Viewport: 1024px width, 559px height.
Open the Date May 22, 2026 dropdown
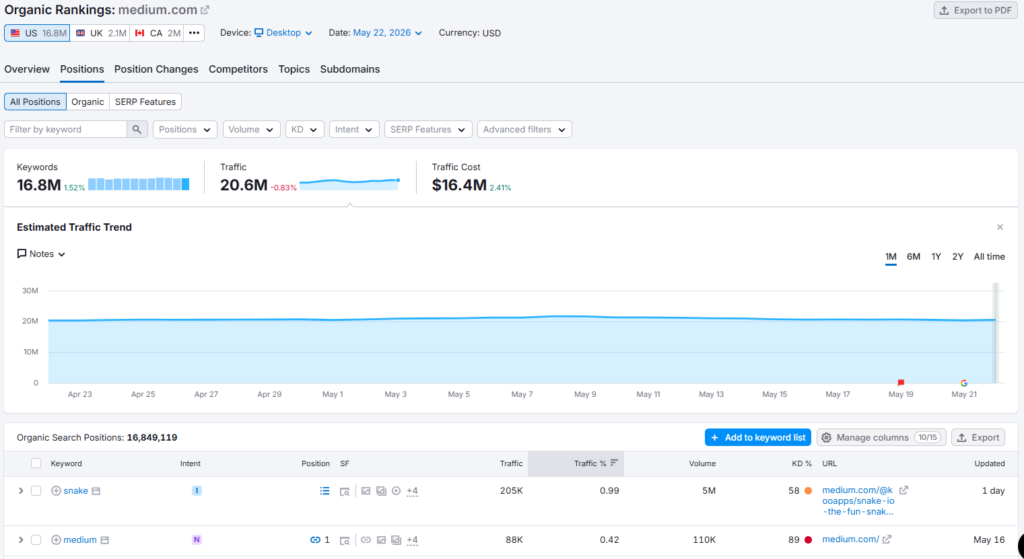(x=387, y=33)
